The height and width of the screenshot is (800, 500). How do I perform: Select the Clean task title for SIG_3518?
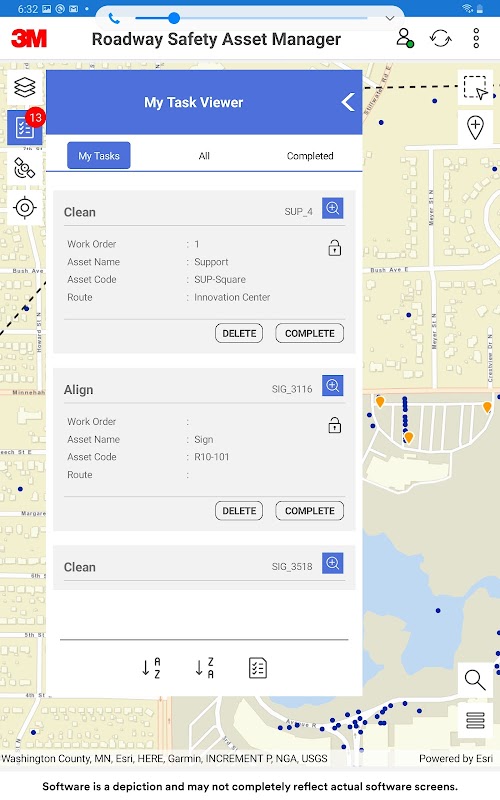tap(80, 567)
